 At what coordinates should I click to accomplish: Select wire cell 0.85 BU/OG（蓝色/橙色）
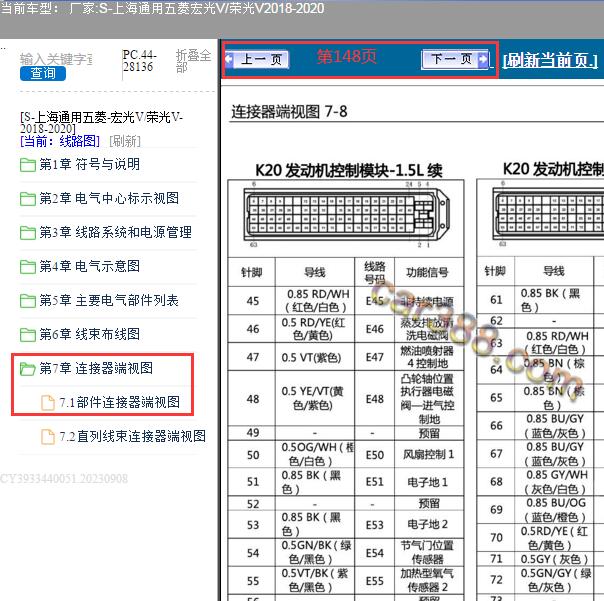pyautogui.click(x=554, y=510)
